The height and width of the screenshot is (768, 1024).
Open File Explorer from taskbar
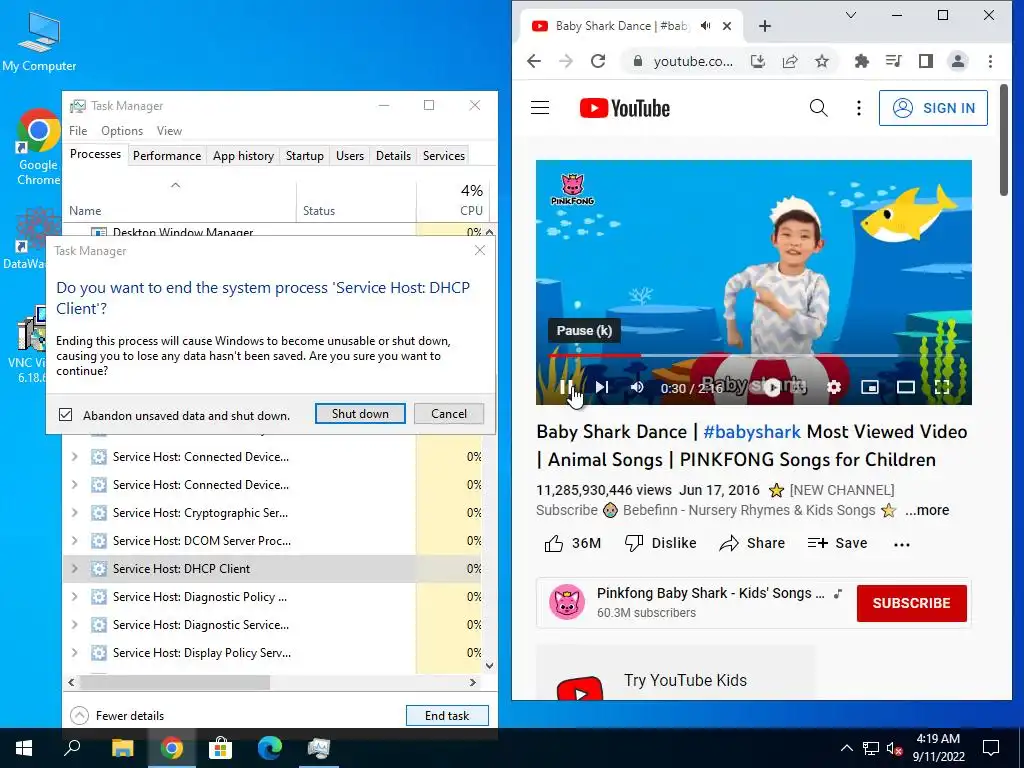[122, 748]
